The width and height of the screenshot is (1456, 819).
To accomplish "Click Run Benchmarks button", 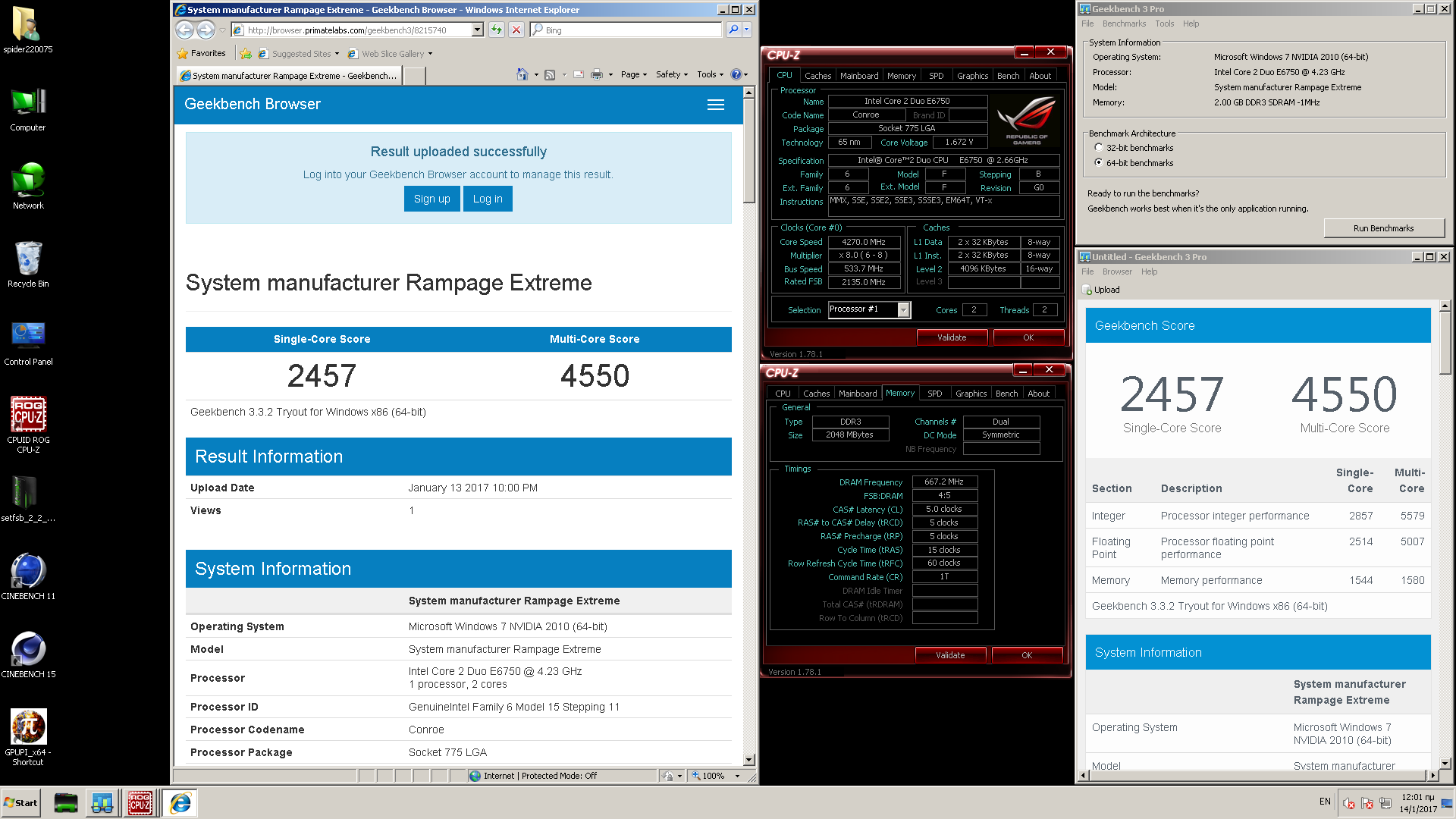I will (1383, 228).
